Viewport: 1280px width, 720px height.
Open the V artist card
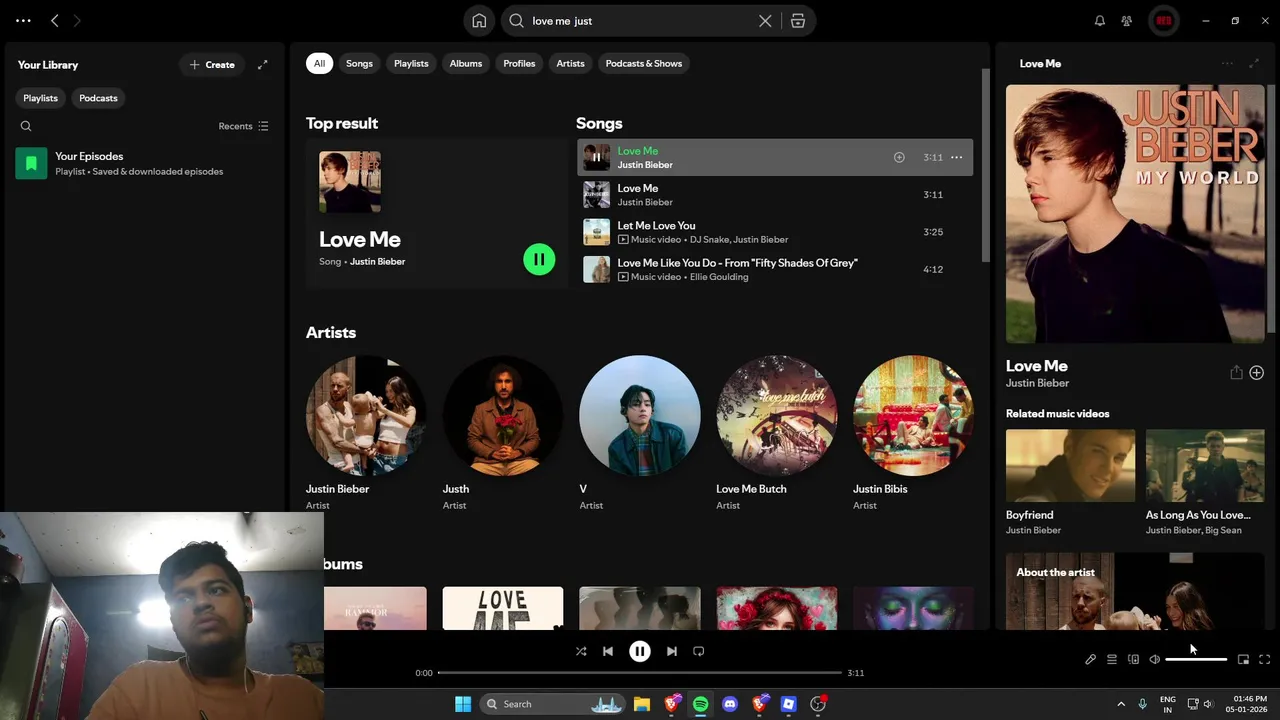[x=639, y=434]
